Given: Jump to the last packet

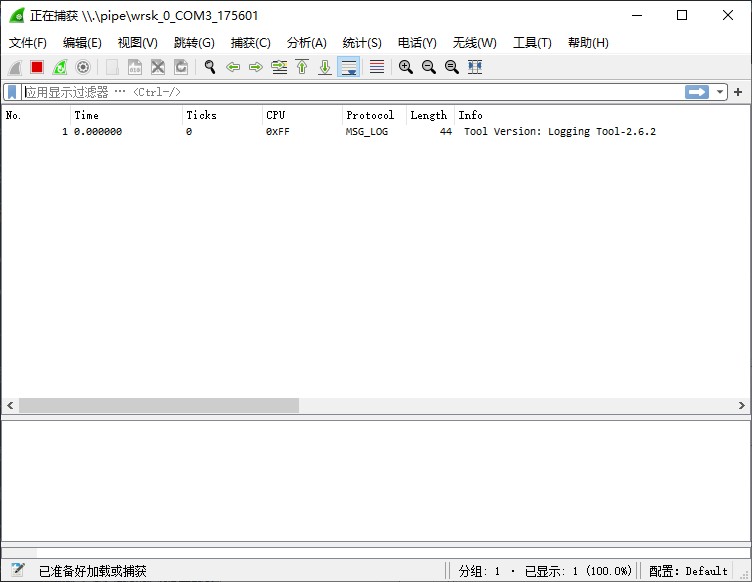Looking at the screenshot, I should (325, 67).
